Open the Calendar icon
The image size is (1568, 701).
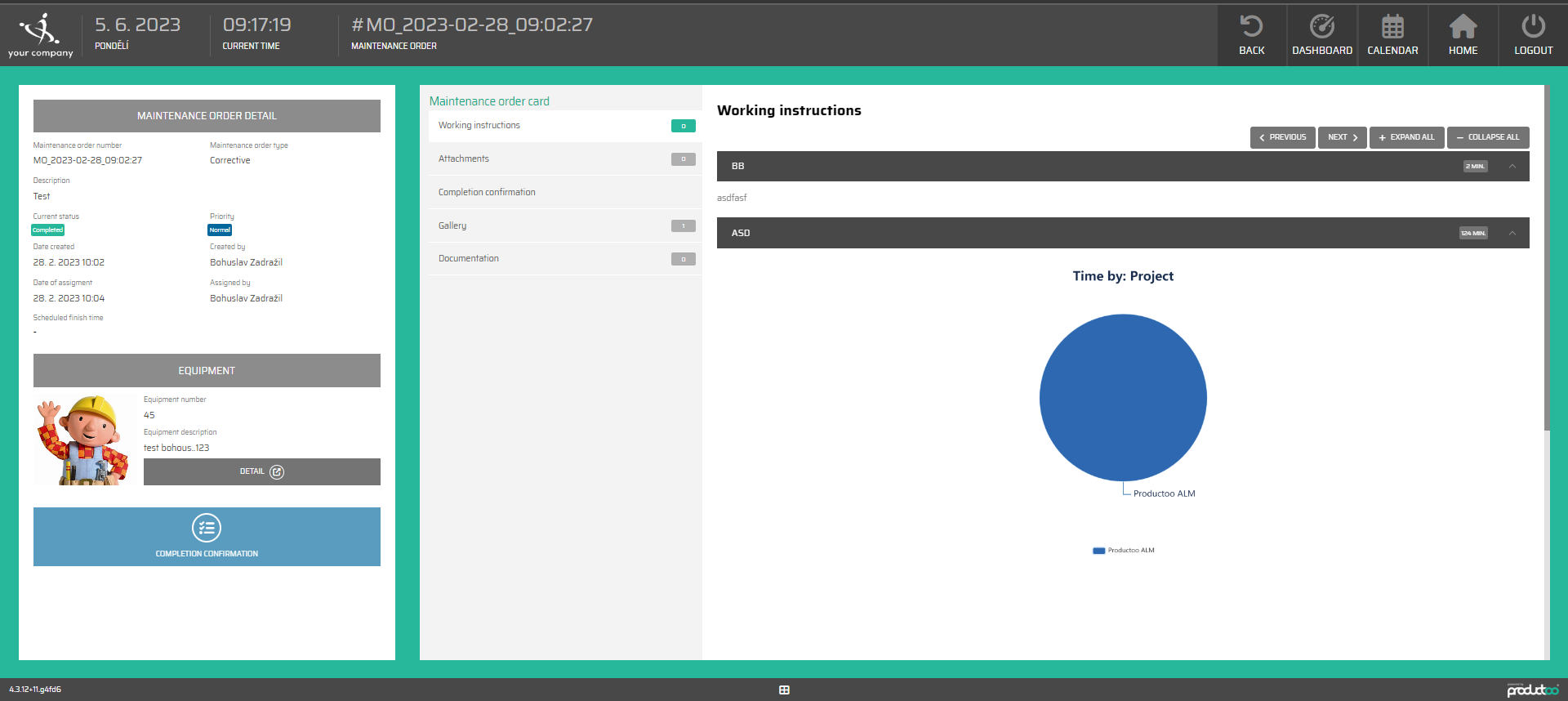(x=1392, y=27)
